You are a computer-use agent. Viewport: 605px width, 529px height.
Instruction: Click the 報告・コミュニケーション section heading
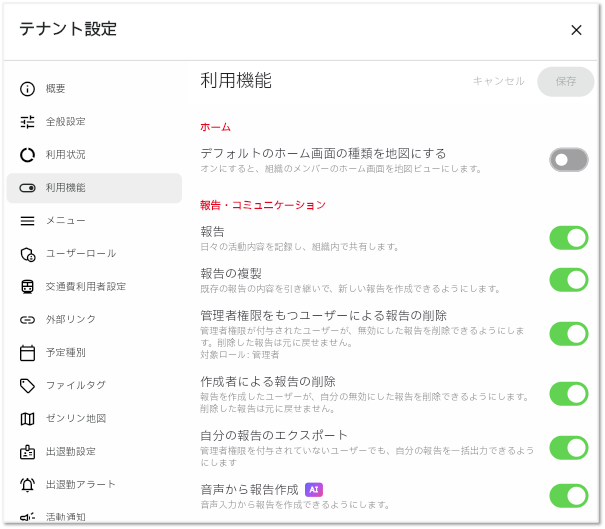(x=263, y=205)
